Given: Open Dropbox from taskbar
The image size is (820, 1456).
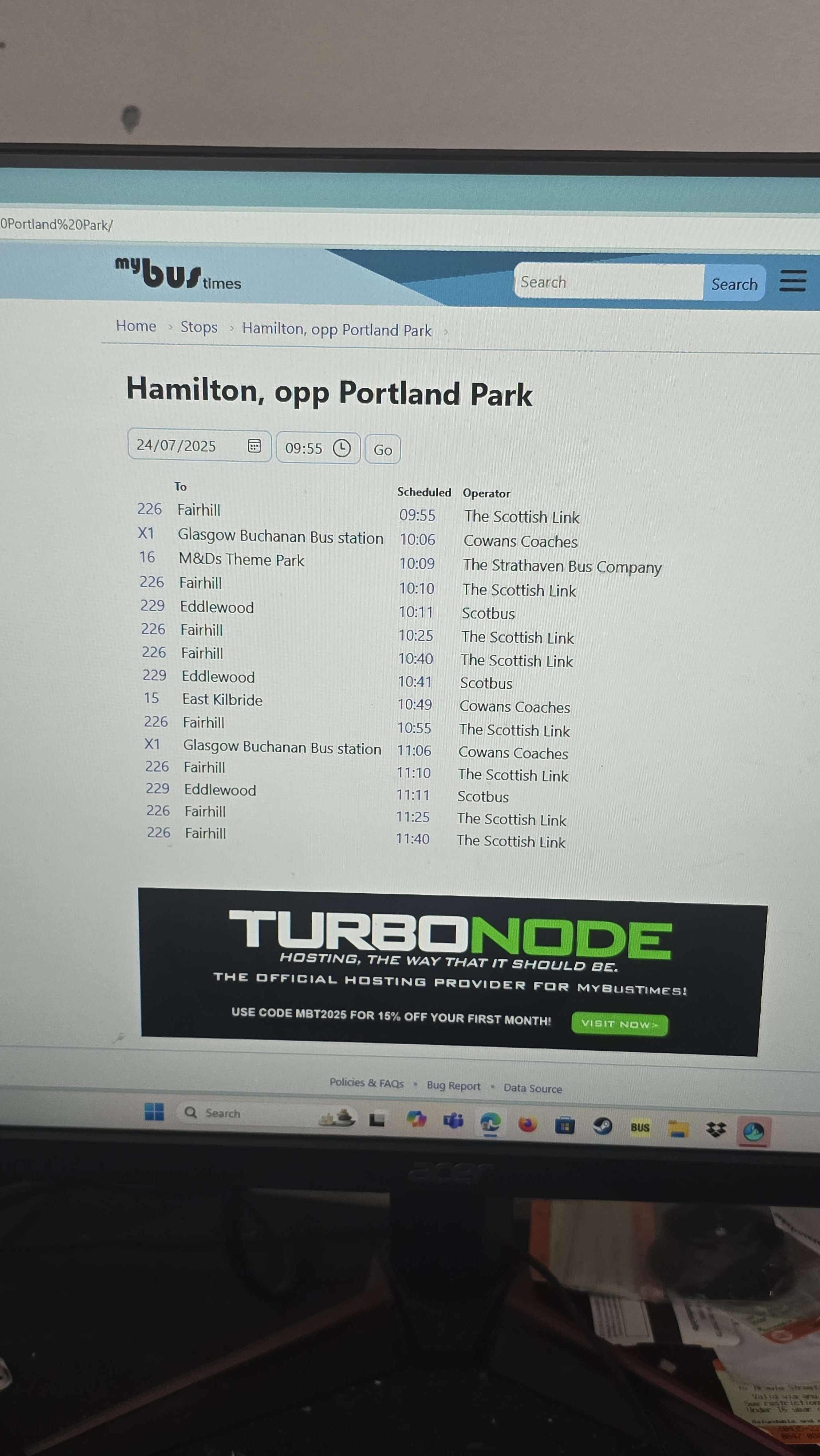Looking at the screenshot, I should click(x=716, y=1129).
